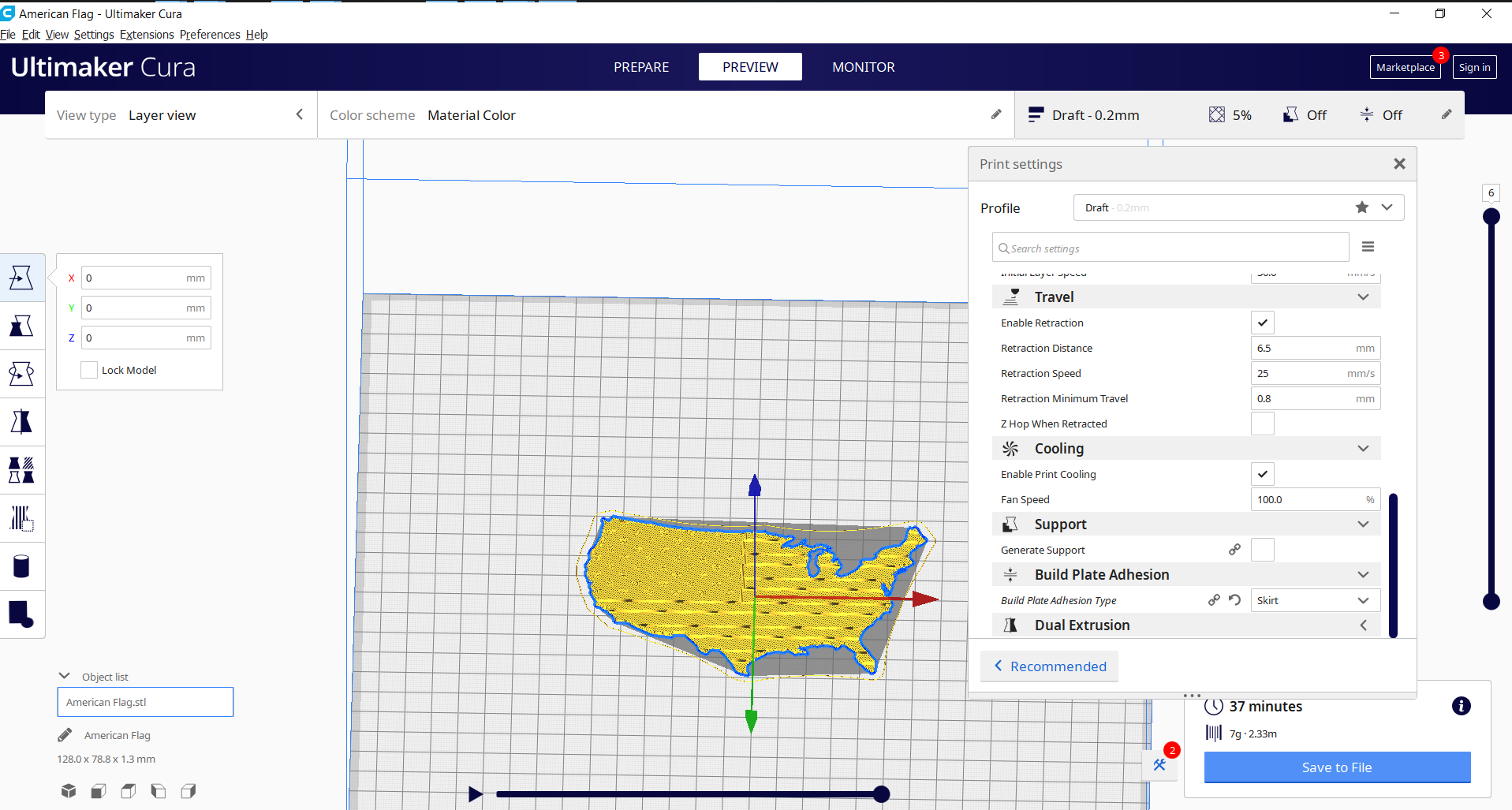This screenshot has width=1512, height=810.
Task: Close the Print settings panel
Action: click(x=1399, y=163)
